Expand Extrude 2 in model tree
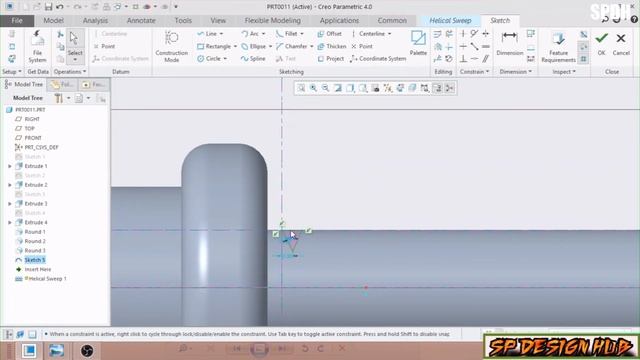Viewport: 640px width, 360px height. click(10, 185)
